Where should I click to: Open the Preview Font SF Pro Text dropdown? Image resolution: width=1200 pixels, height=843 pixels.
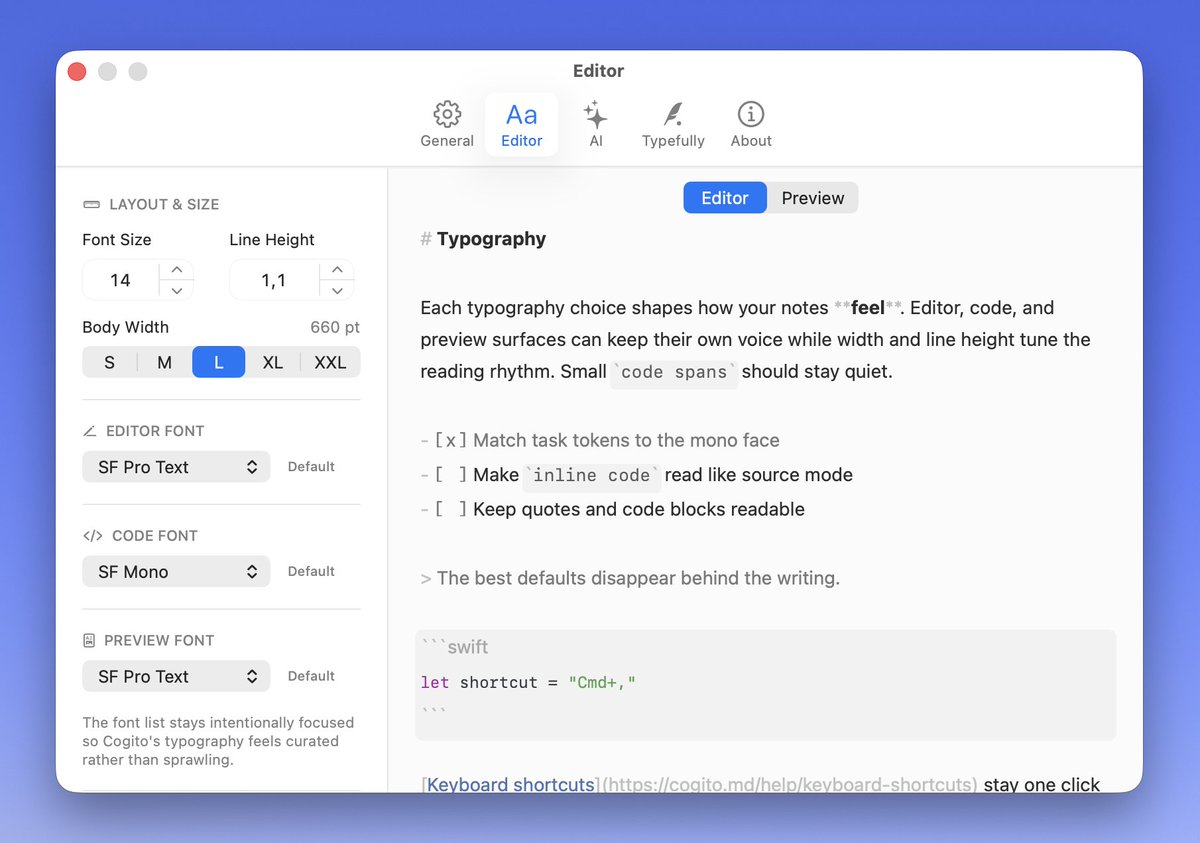176,676
